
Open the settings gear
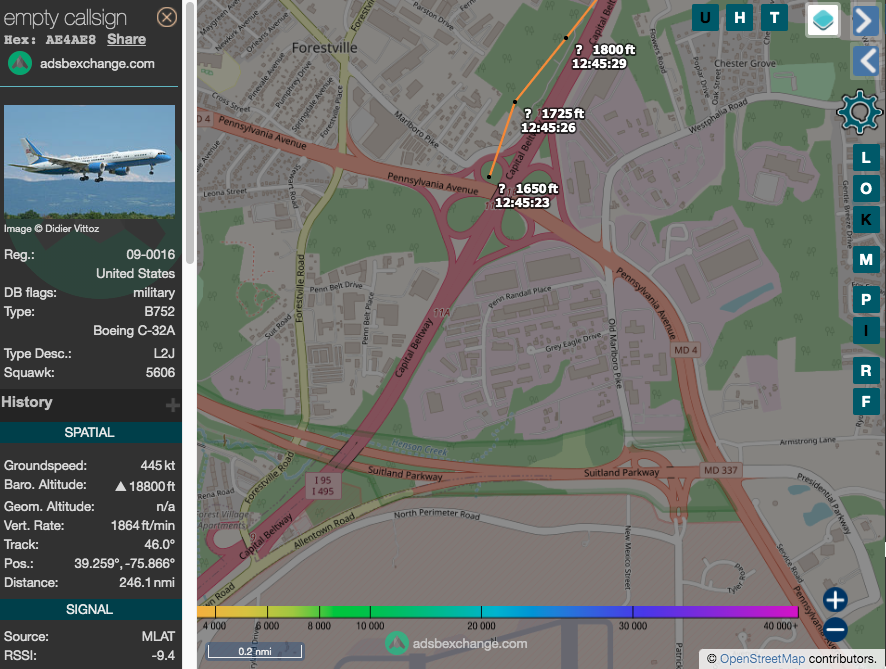pyautogui.click(x=859, y=112)
